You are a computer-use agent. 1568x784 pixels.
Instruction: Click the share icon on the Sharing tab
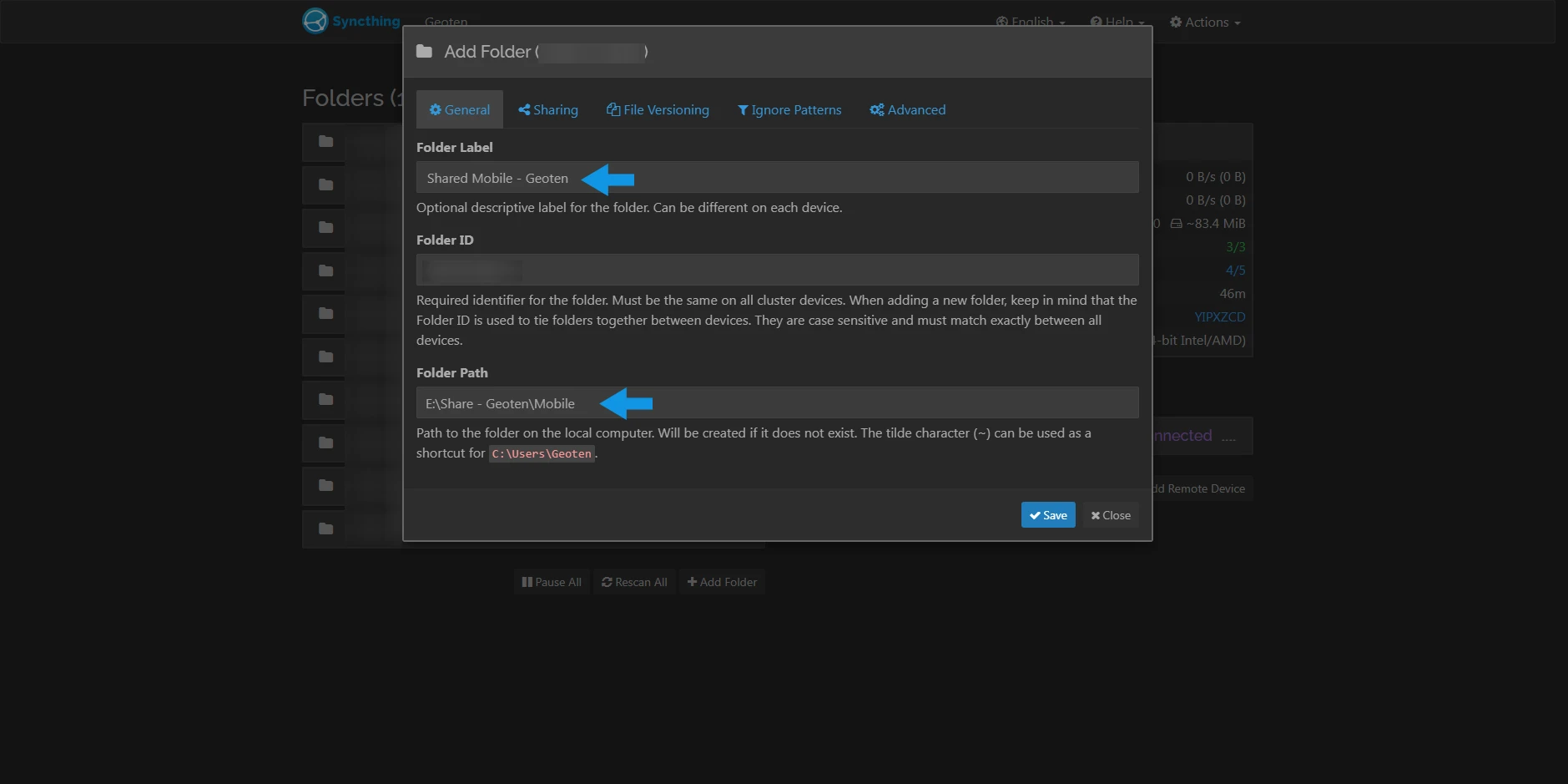click(x=524, y=109)
